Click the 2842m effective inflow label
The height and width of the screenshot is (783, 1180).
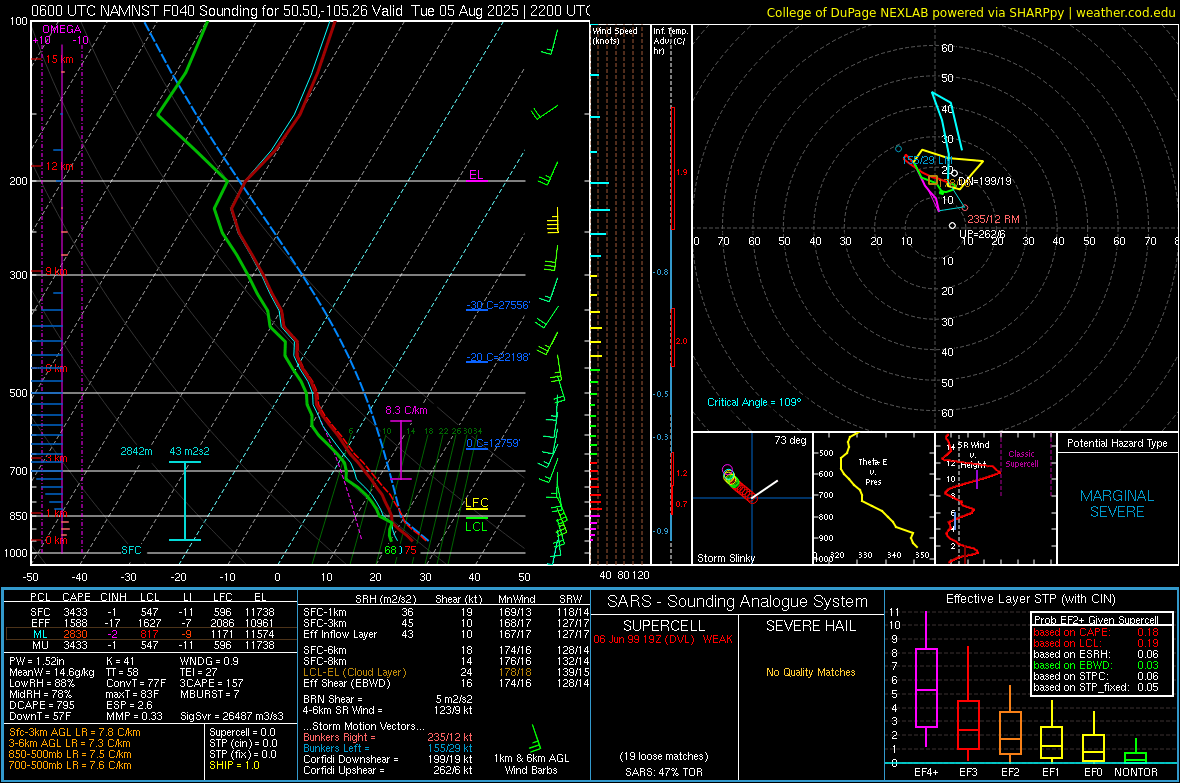point(136,451)
